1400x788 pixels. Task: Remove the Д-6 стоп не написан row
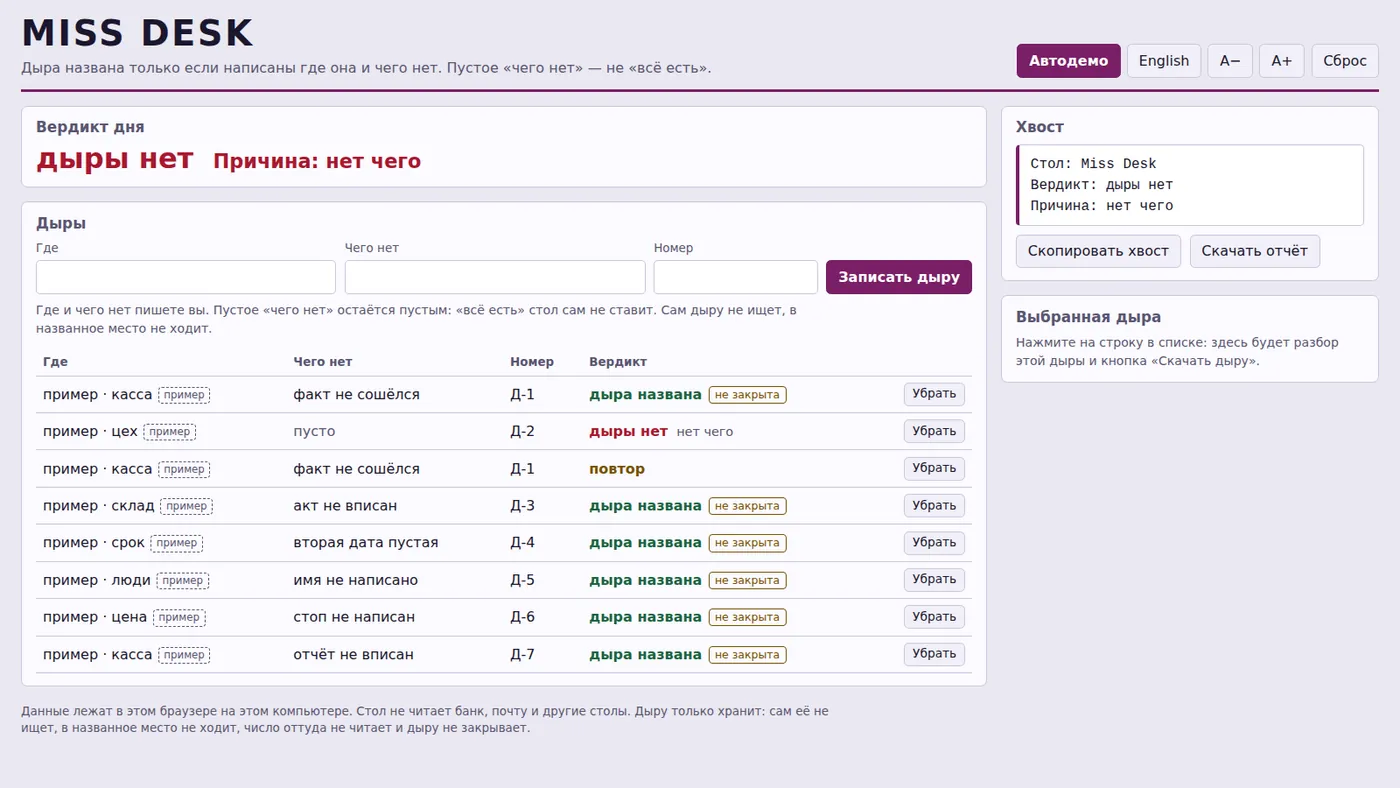coord(934,617)
